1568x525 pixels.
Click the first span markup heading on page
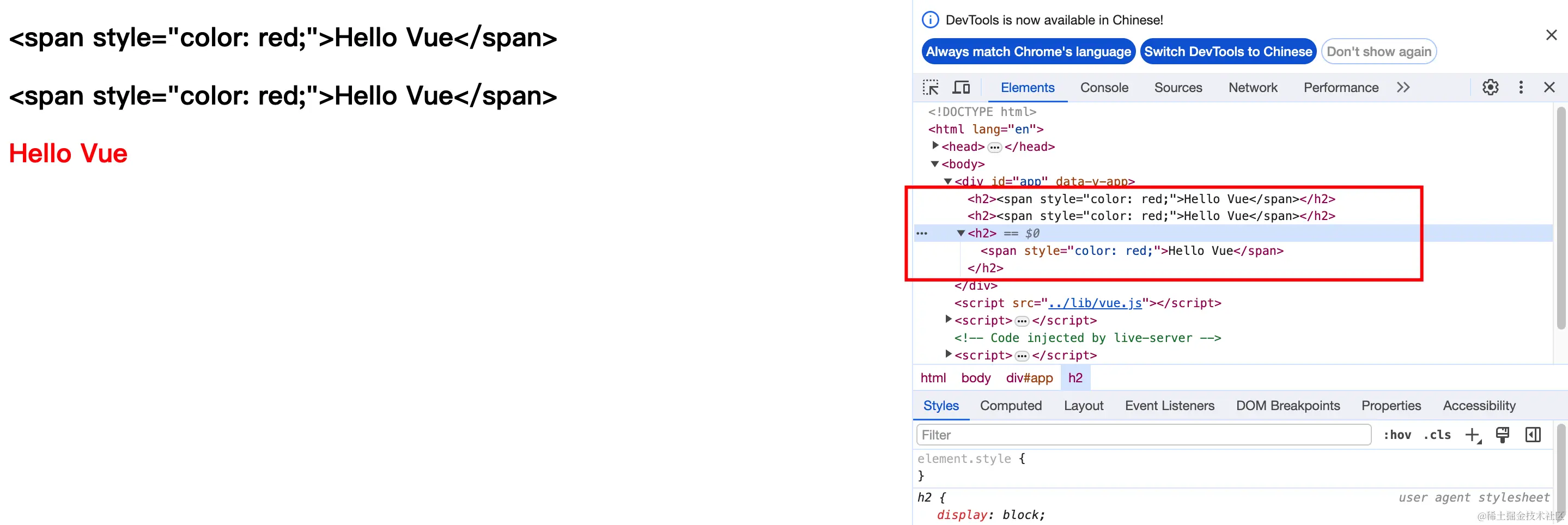point(283,38)
